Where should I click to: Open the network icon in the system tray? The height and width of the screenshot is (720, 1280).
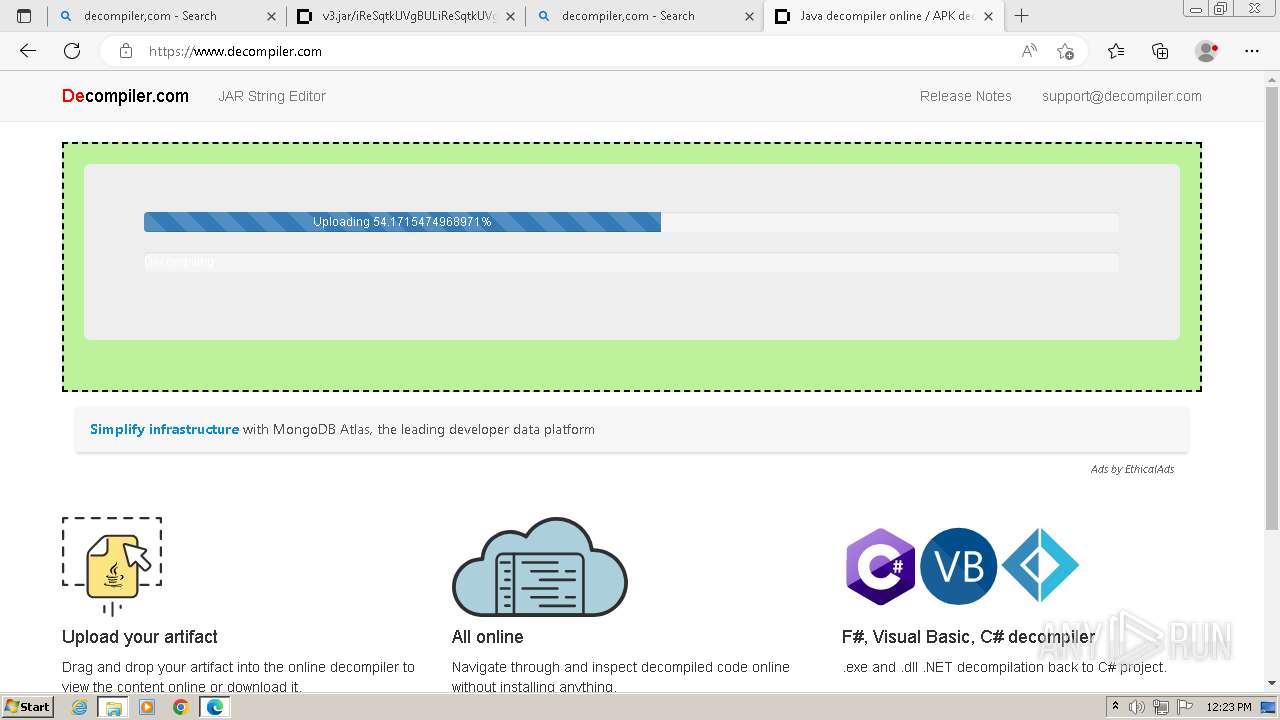point(1161,707)
